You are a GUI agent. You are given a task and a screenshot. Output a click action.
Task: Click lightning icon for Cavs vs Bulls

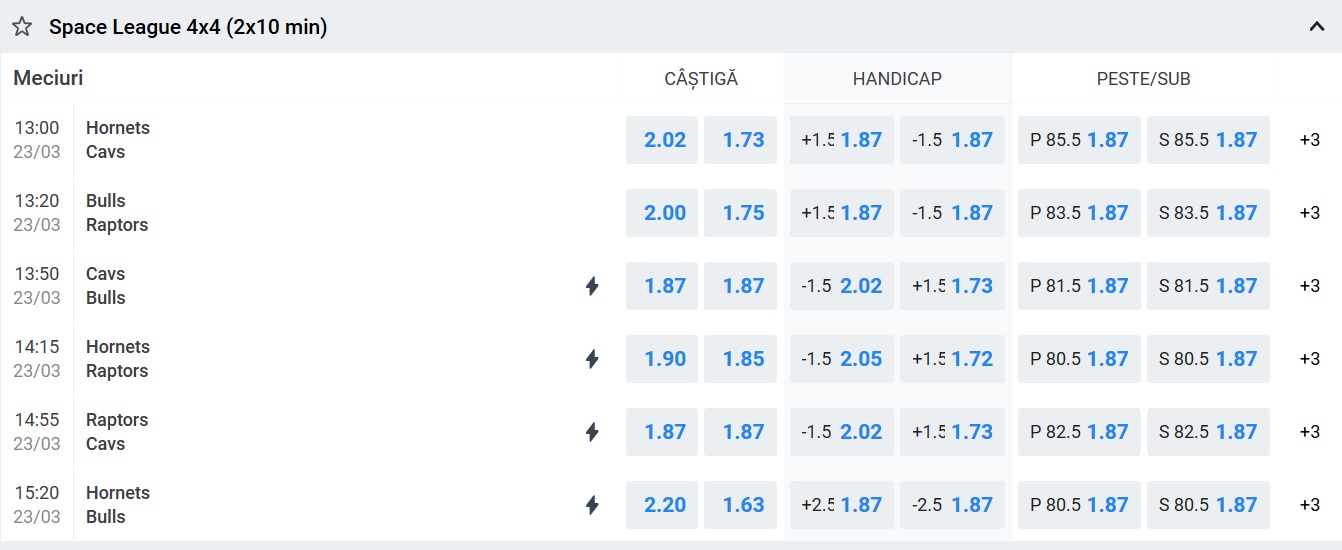click(x=592, y=286)
